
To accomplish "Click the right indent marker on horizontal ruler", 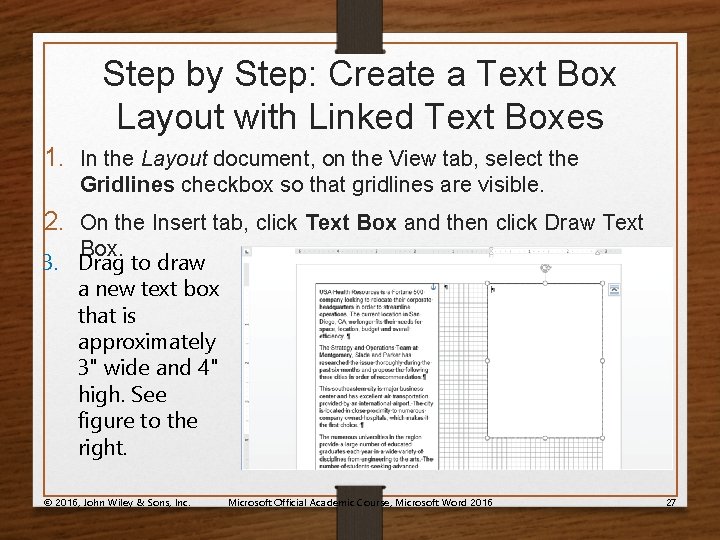I will tap(599, 252).
